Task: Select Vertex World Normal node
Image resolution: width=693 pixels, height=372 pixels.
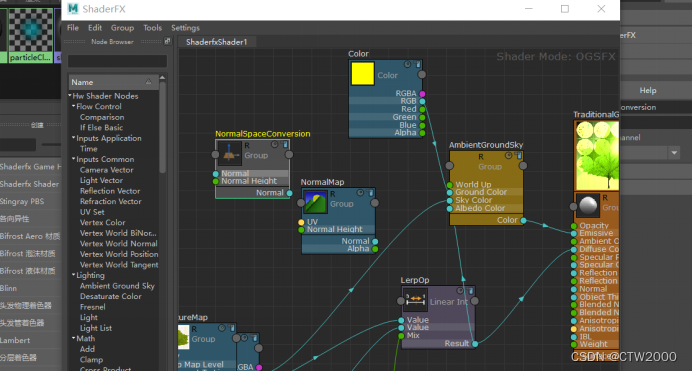Action: pyautogui.click(x=118, y=243)
